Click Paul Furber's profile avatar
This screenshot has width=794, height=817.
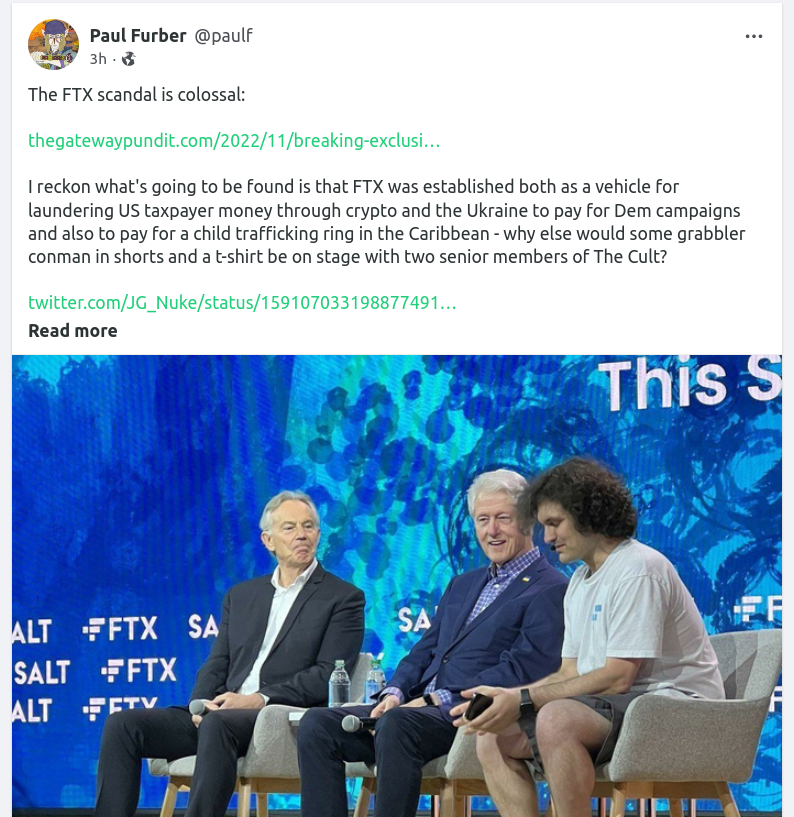(53, 45)
